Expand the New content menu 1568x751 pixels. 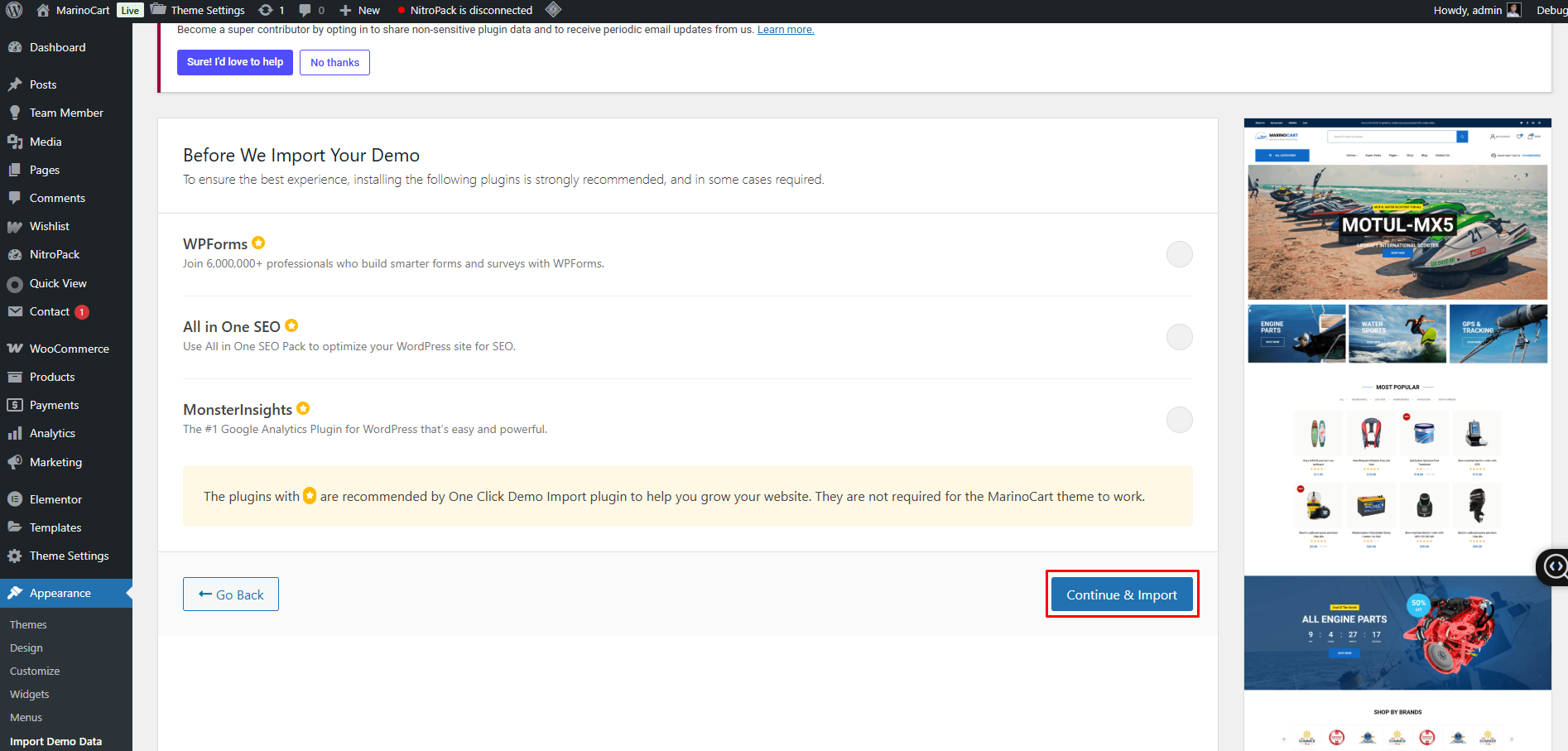coord(360,10)
